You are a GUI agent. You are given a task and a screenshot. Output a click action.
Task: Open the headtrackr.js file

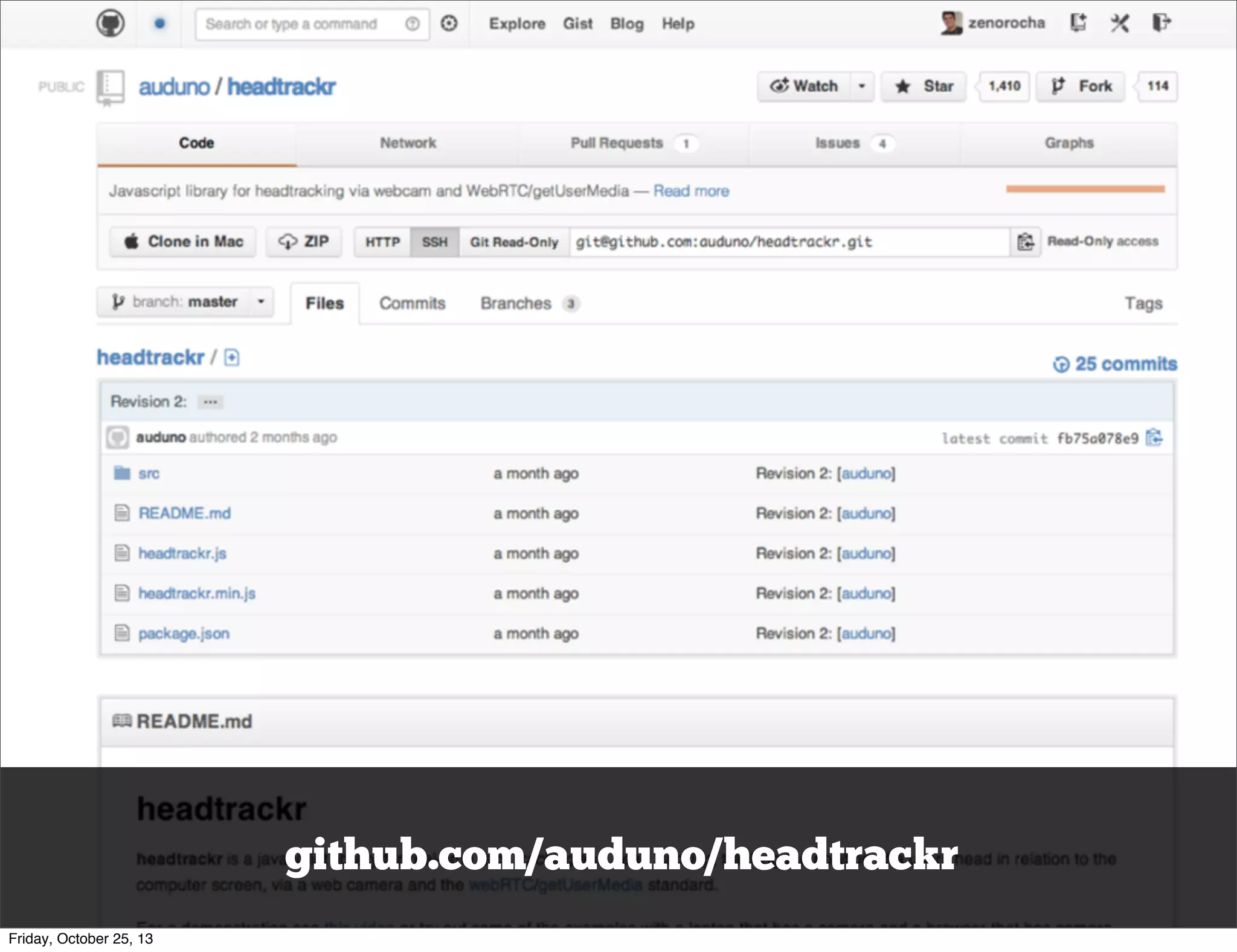tap(182, 553)
